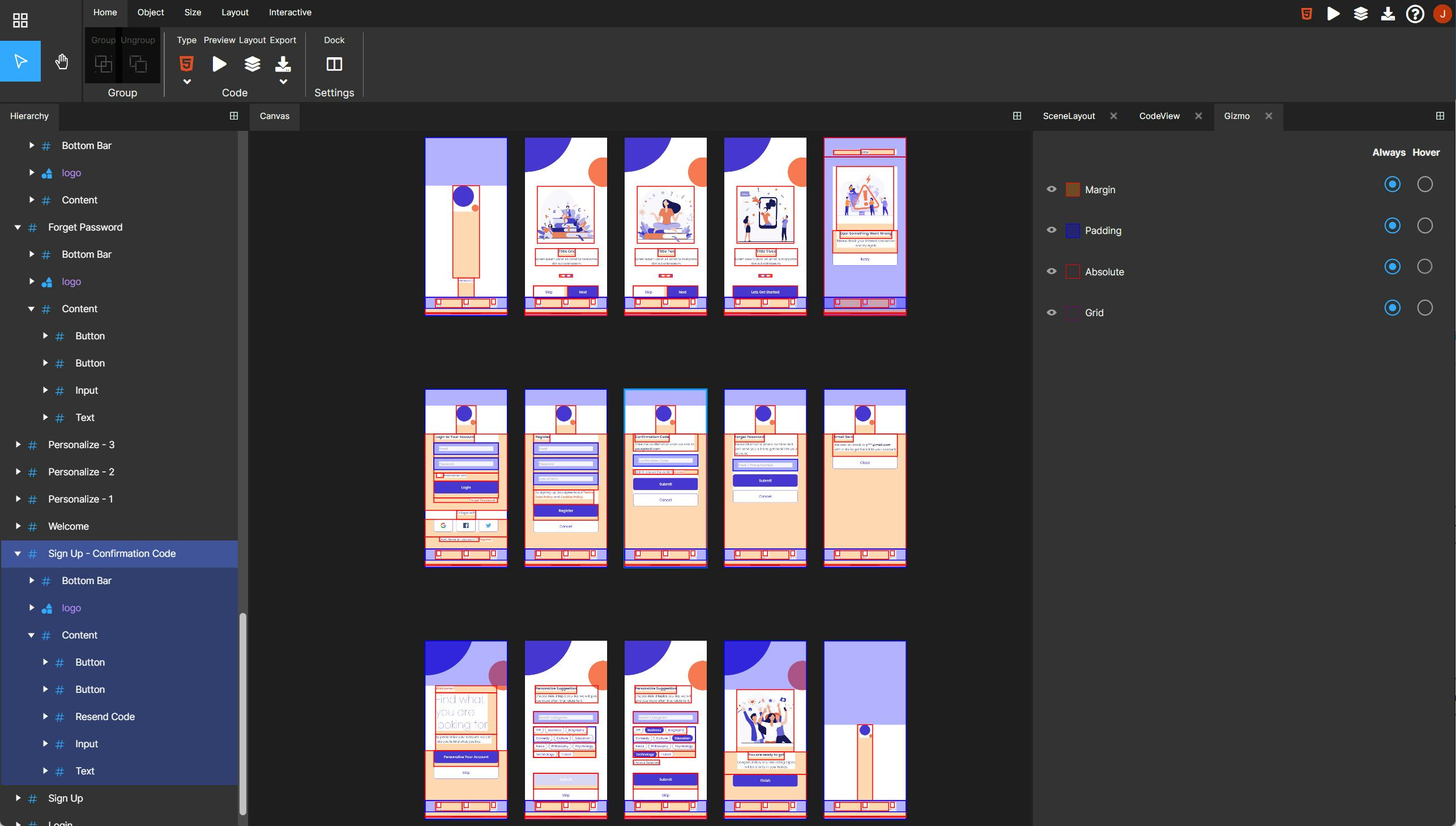Open the Interactive ribbon tab
The height and width of the screenshot is (826, 1456).
coord(290,12)
